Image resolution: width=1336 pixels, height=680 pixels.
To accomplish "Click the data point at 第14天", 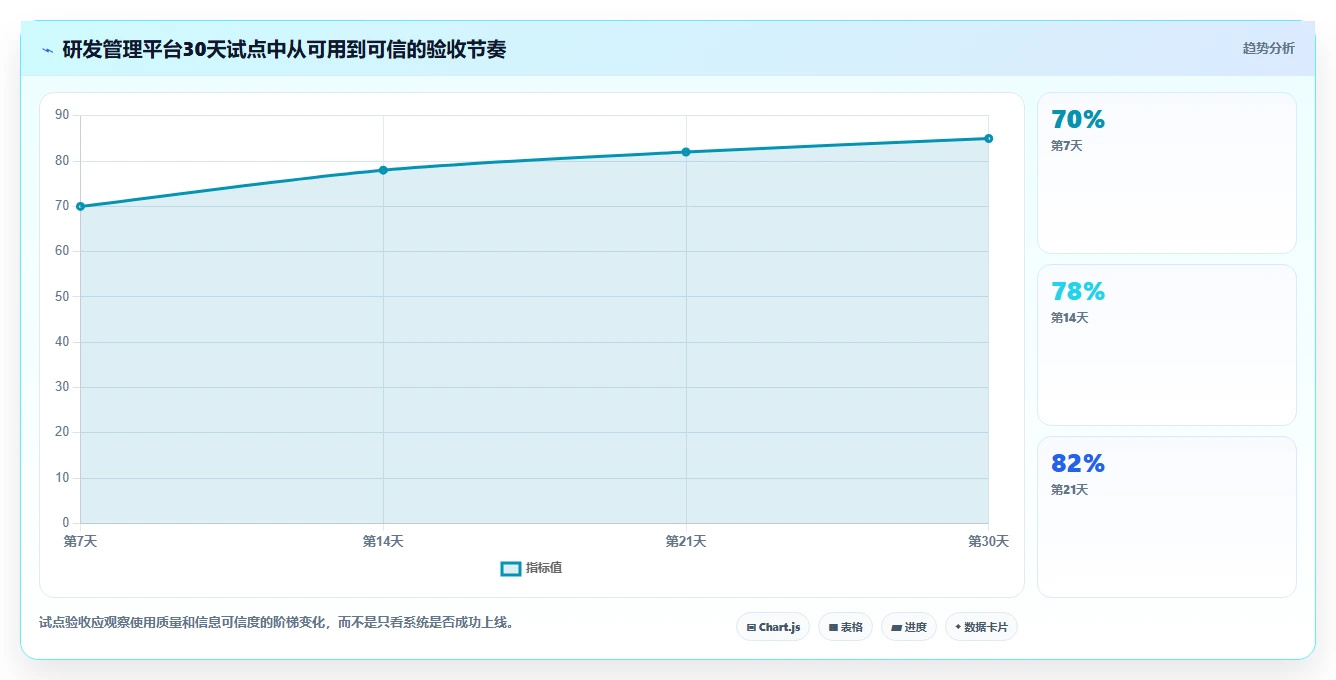I will [x=383, y=170].
